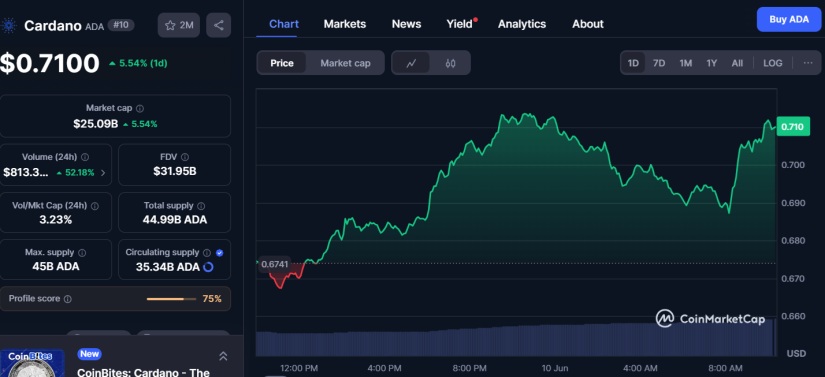Viewport: 825px width, 377px height.
Task: Click the #10 rank badge
Action: (x=120, y=25)
